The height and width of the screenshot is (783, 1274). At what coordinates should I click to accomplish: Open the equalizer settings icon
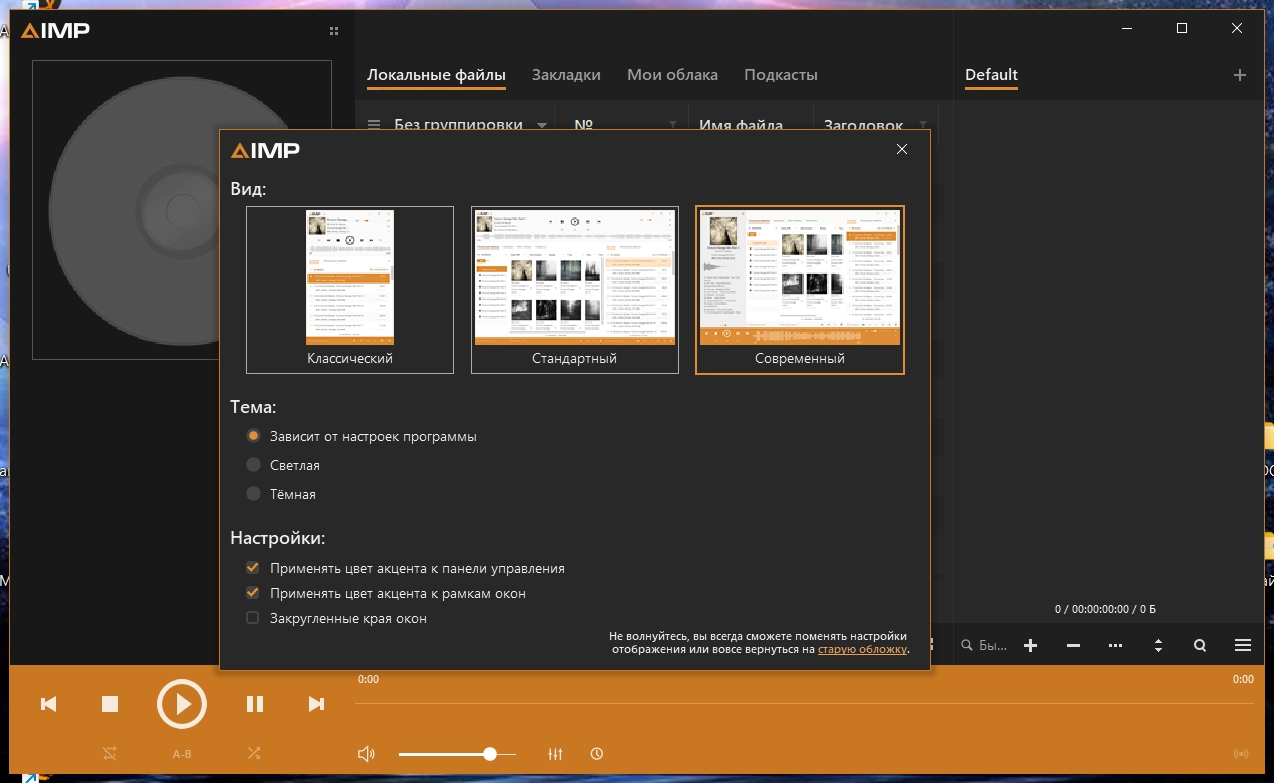pos(556,754)
